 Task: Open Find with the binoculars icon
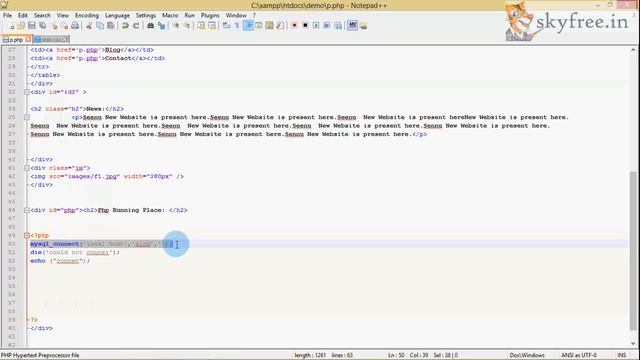pyautogui.click(x=150, y=26)
